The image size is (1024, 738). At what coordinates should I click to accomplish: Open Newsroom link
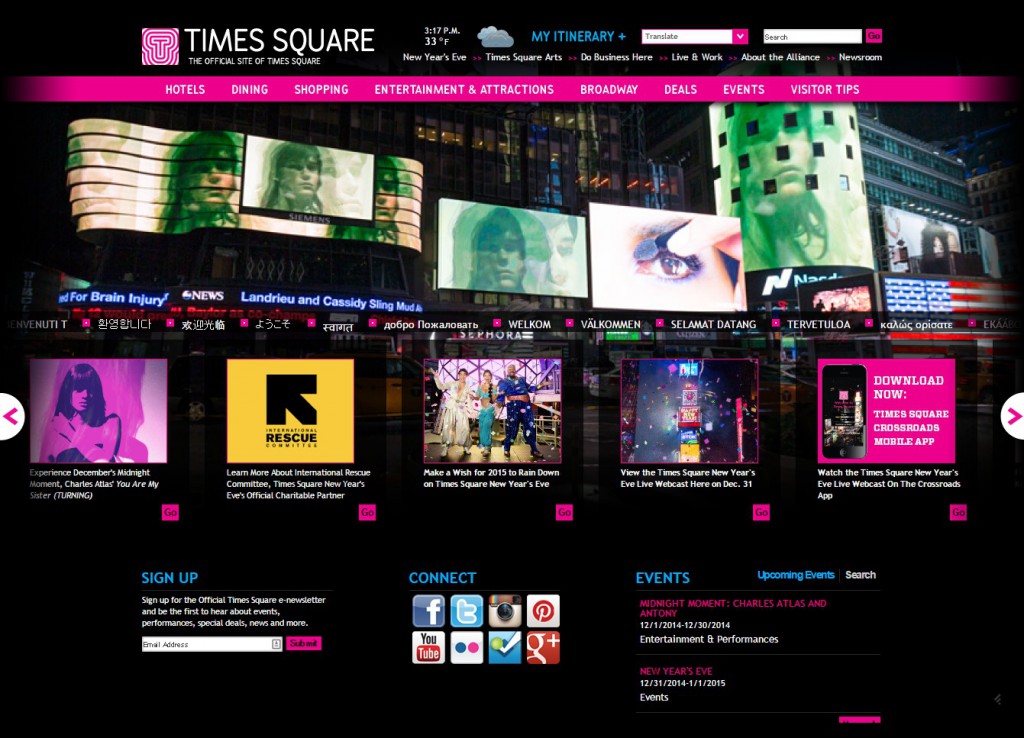[x=860, y=57]
